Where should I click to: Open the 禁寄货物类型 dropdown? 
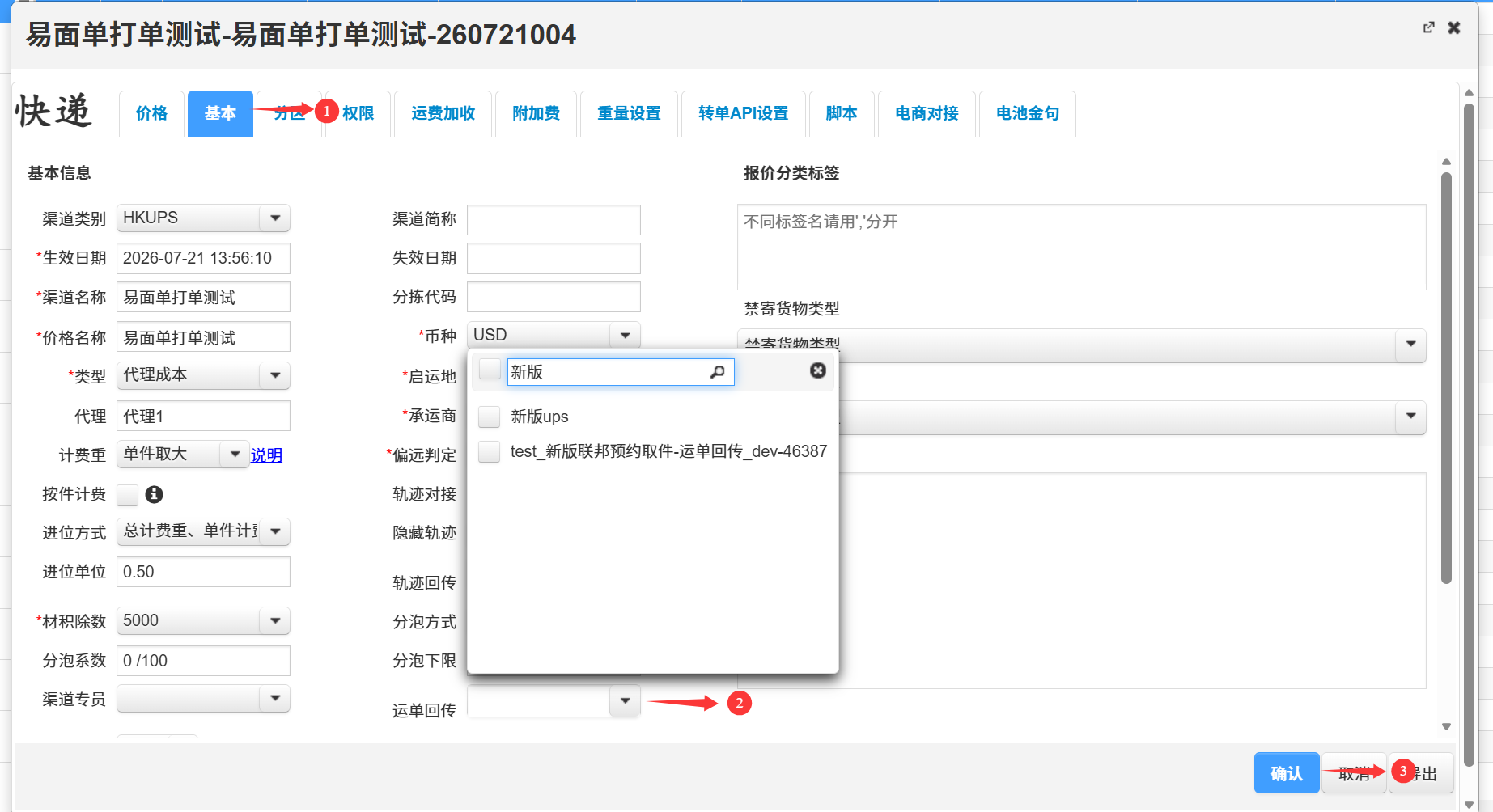(x=1081, y=345)
